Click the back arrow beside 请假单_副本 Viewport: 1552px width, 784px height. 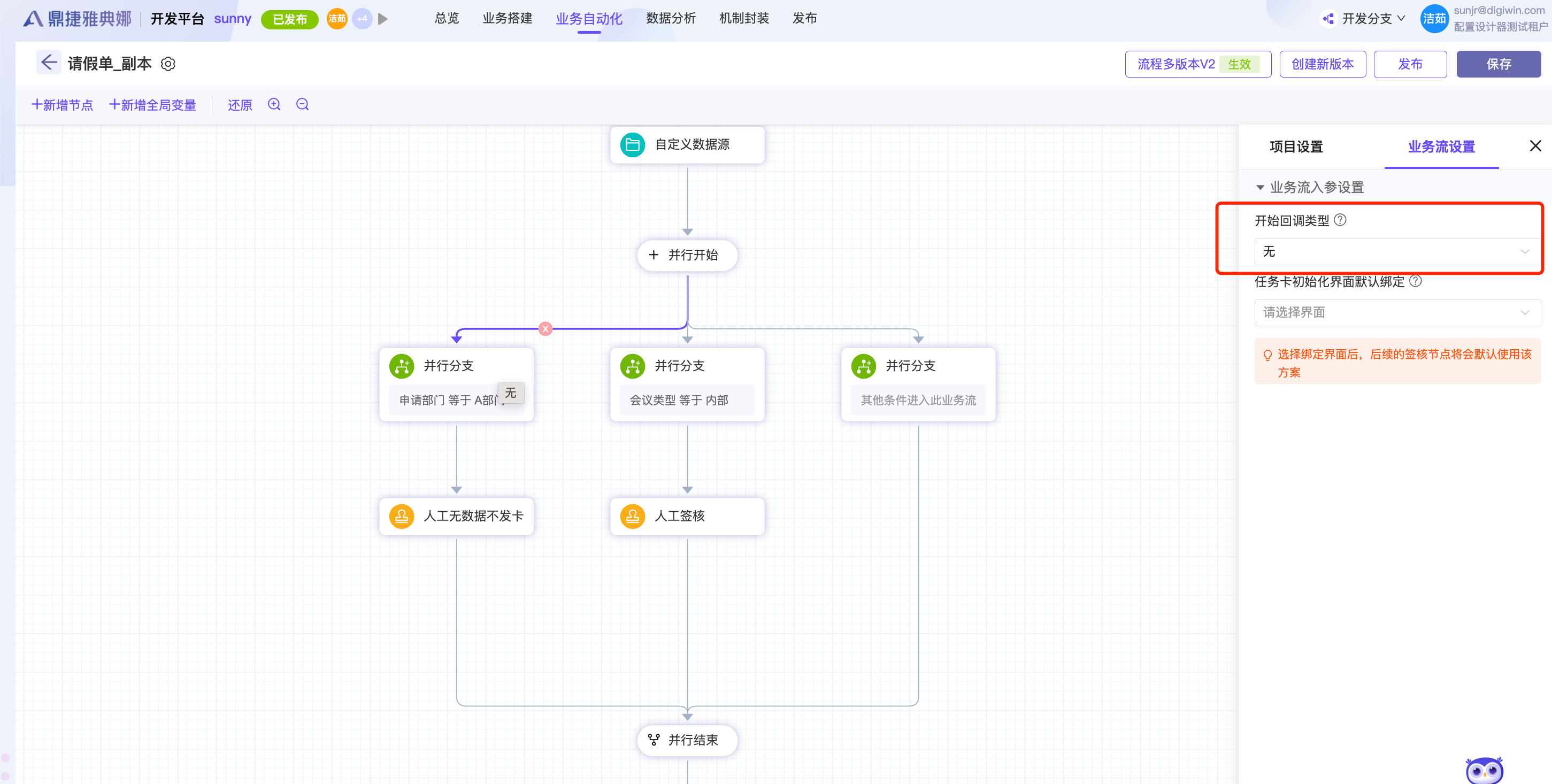(x=49, y=63)
